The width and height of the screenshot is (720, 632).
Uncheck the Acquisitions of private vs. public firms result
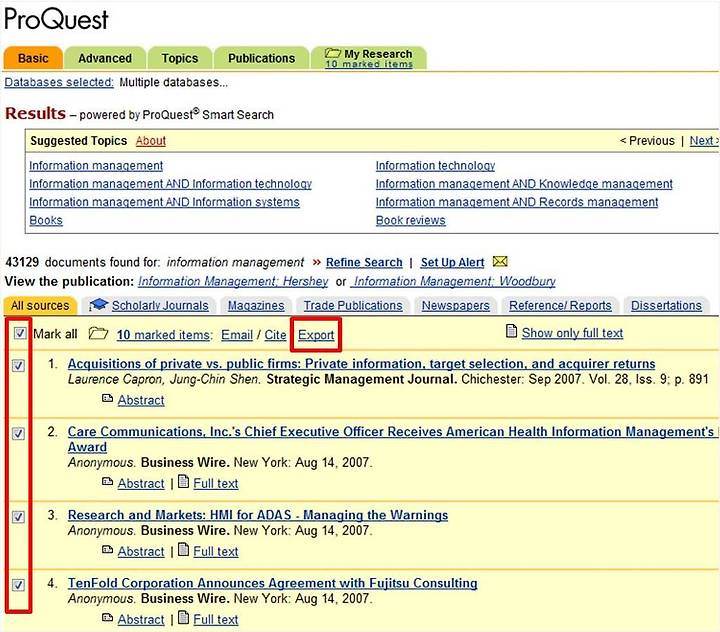click(18, 366)
